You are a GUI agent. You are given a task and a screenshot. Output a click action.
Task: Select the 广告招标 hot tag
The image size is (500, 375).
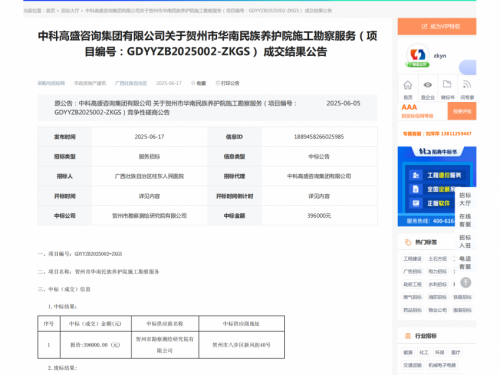(x=413, y=271)
